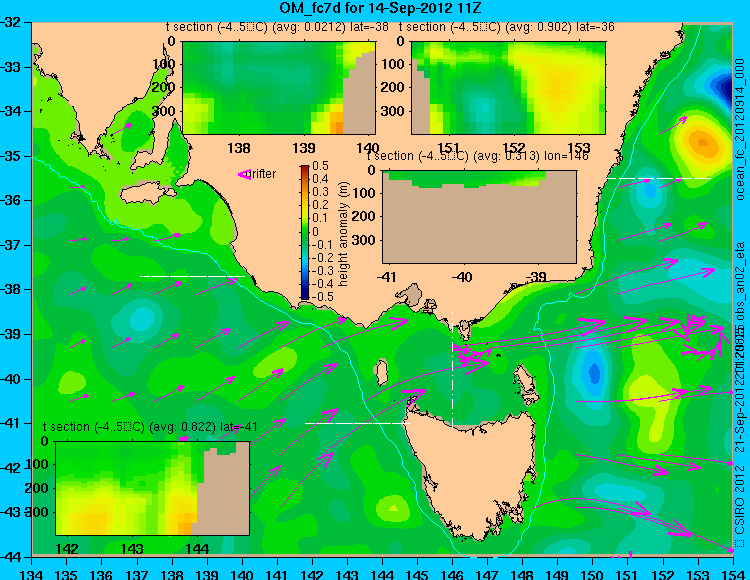The image size is (750, 580).
Task: Click the 134 longitude label on the main axis
Action: tap(32, 574)
